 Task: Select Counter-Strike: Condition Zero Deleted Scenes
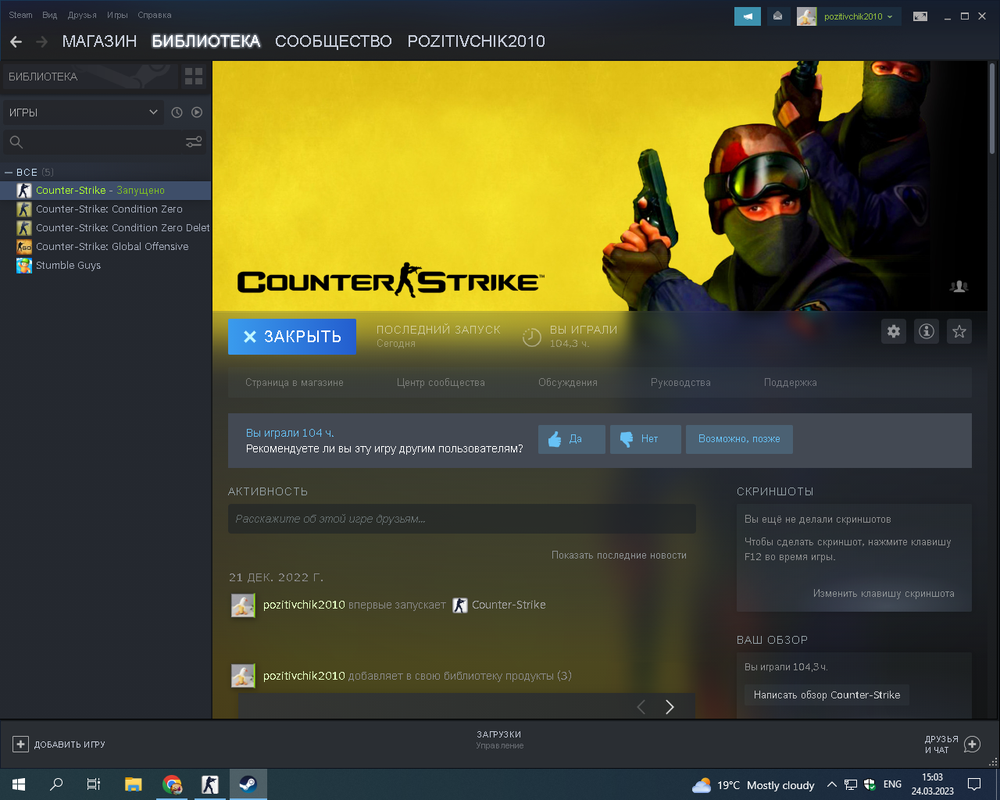[x=105, y=228]
